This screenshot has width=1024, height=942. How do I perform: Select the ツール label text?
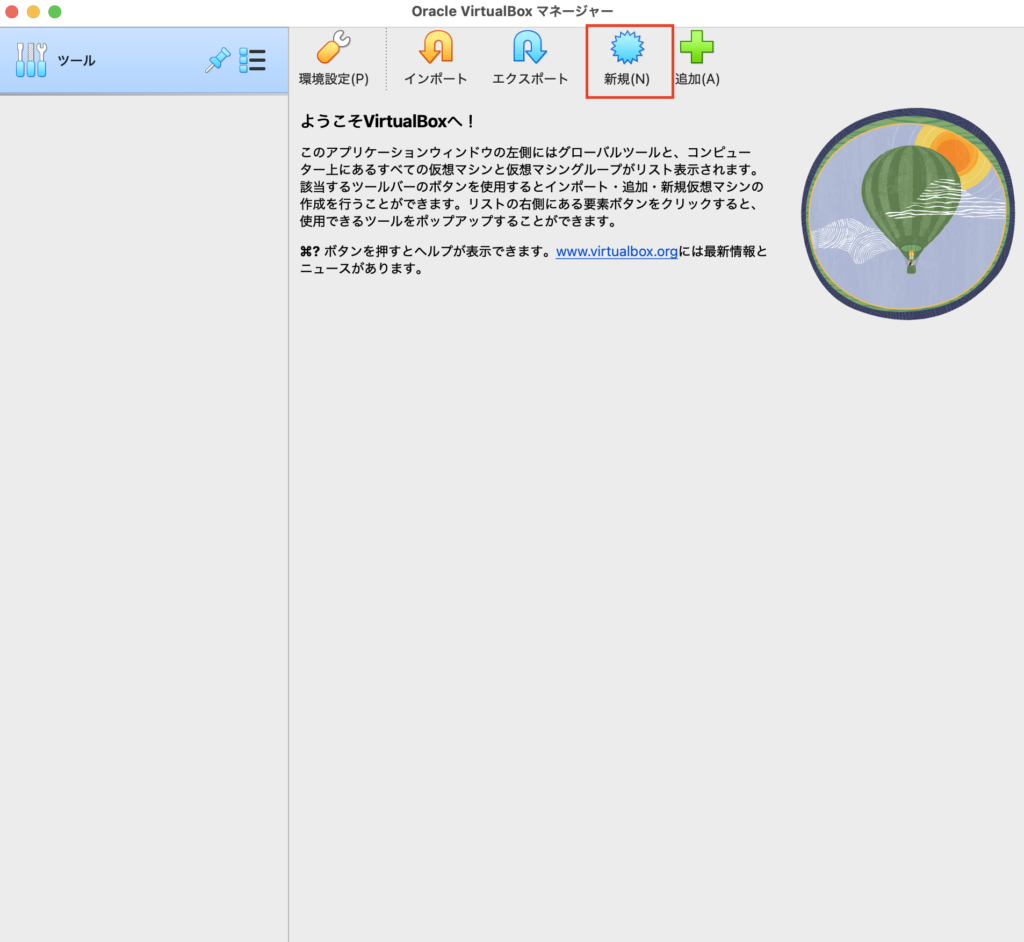76,61
